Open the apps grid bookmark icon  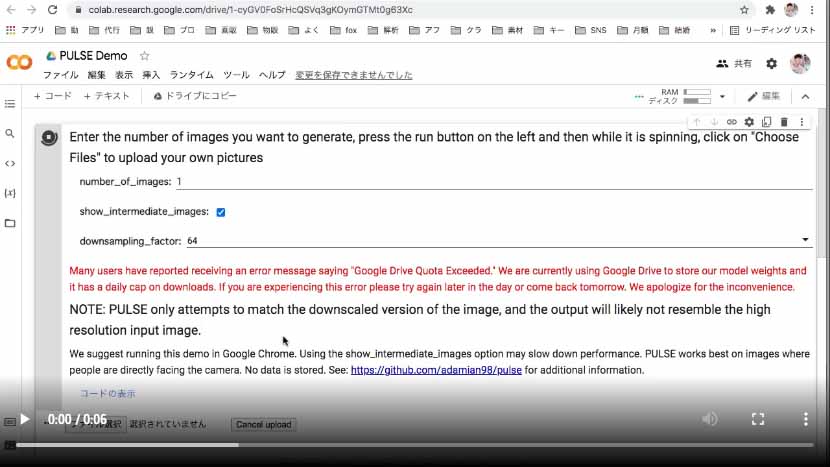(11, 30)
